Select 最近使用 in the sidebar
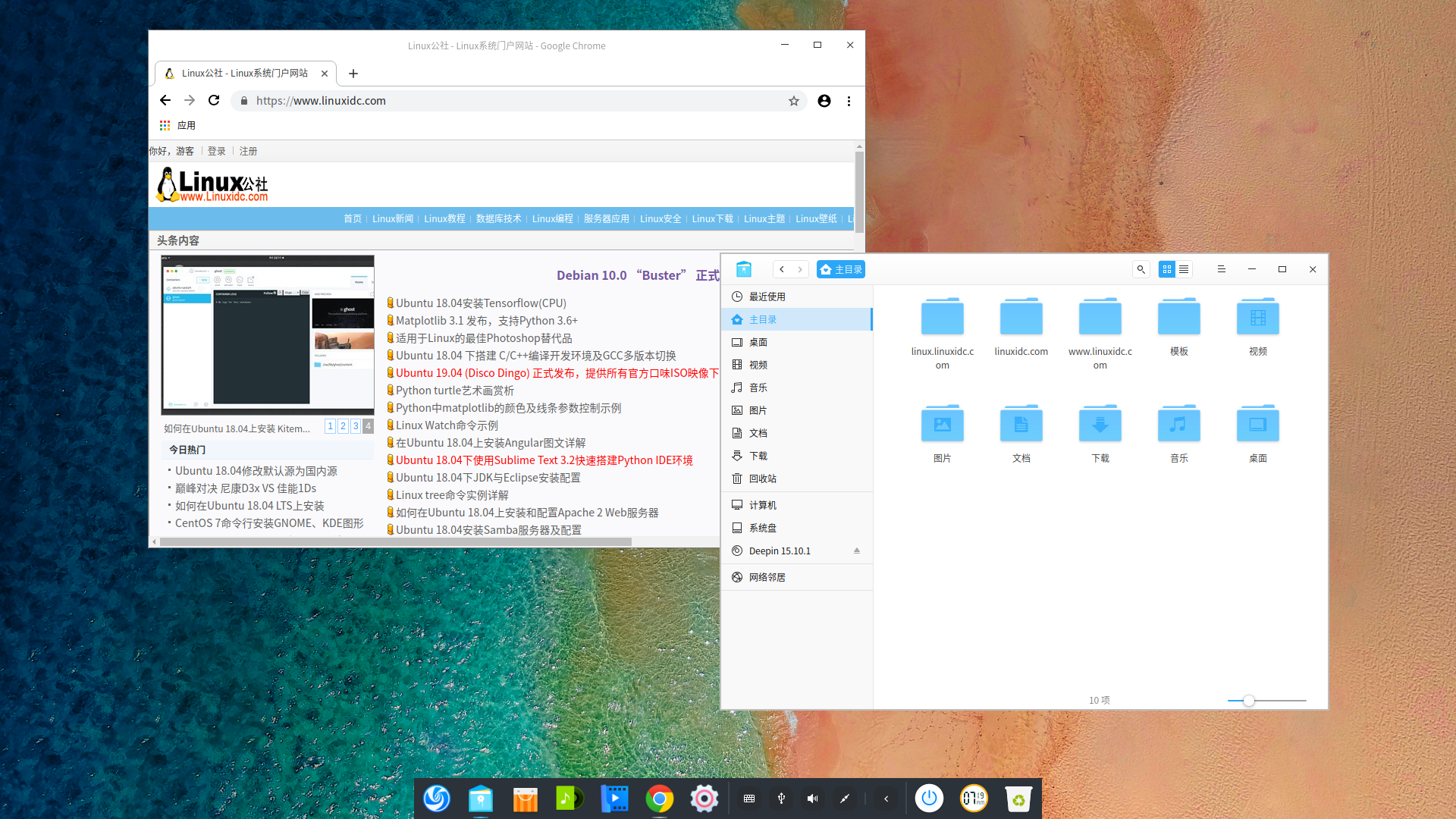Screen dimensions: 1456x819 (x=796, y=297)
